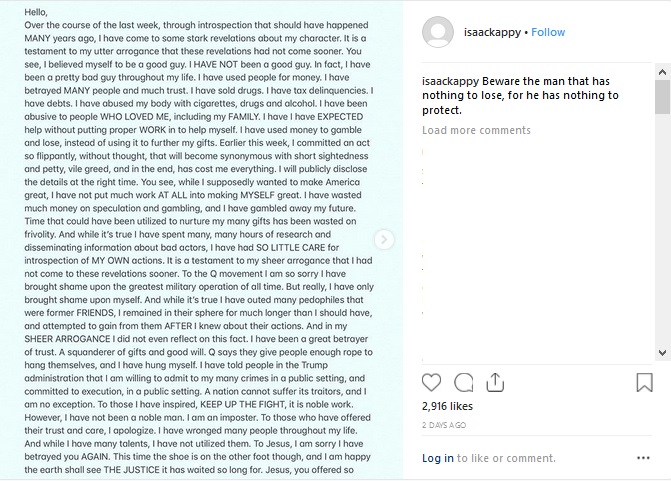671x481 pixels.
Task: Click isaackappy username in the caption
Action: [450, 81]
